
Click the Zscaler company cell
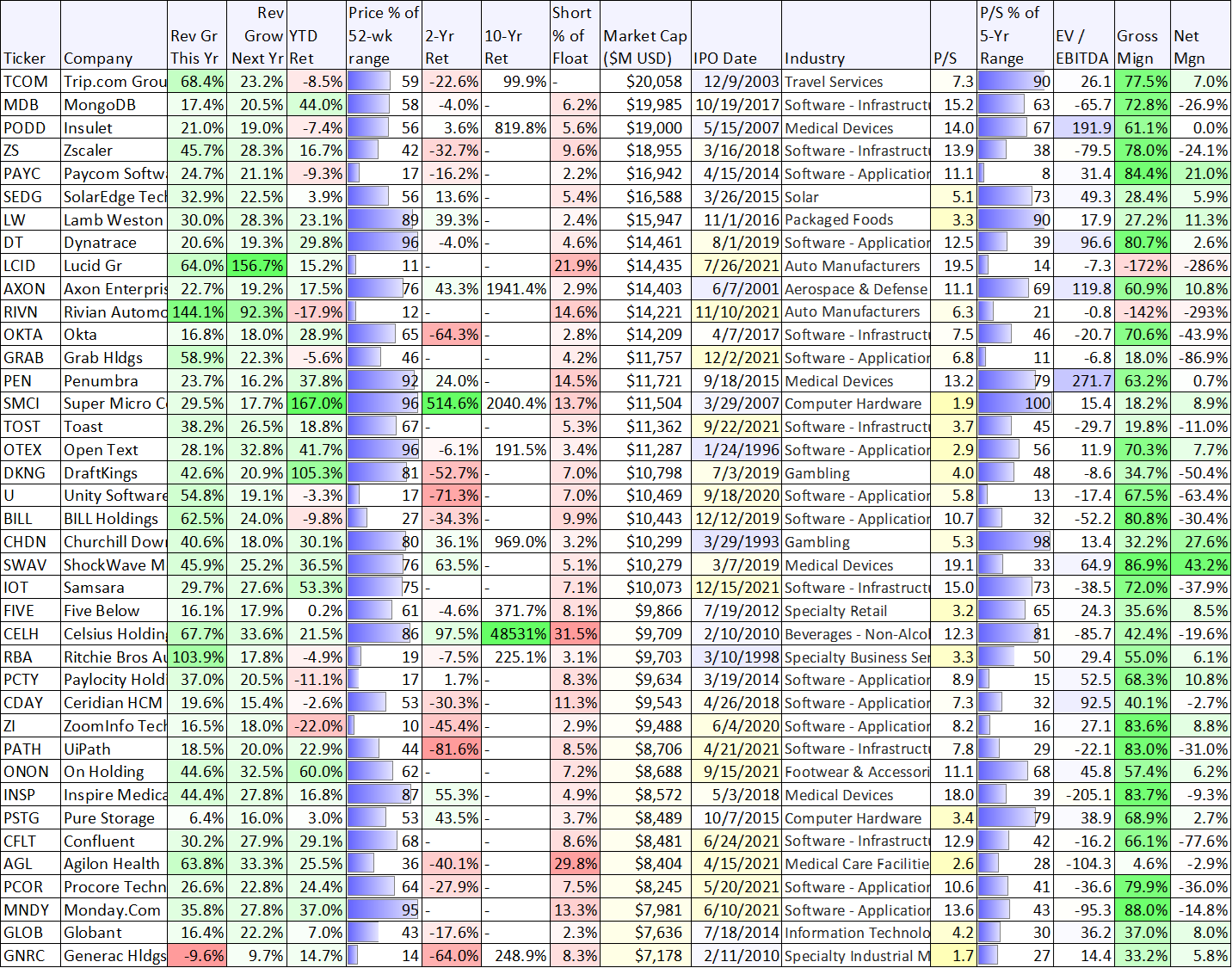pyautogui.click(x=114, y=151)
